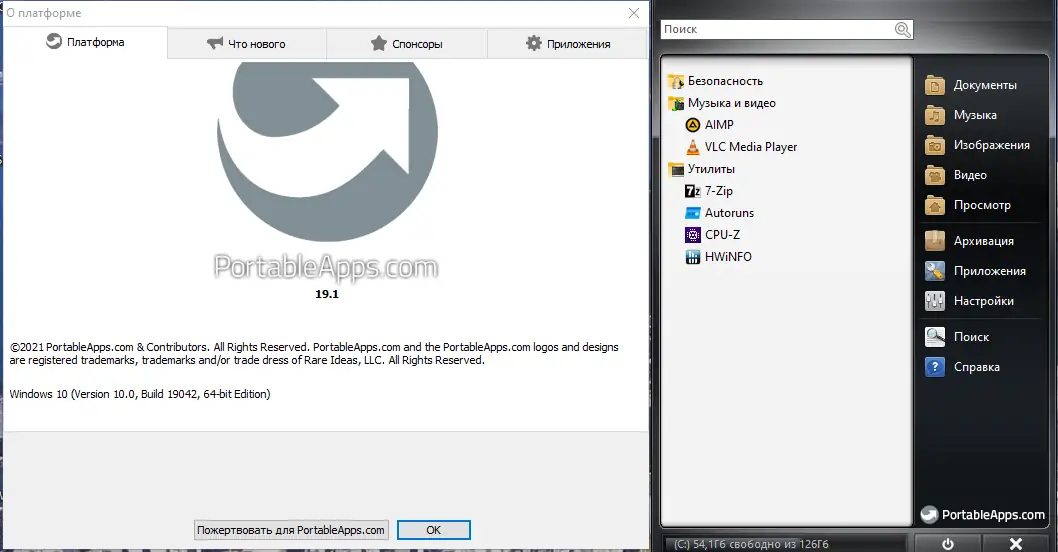Launch HWiNFO via its icon
Image resolution: width=1058 pixels, height=552 pixels.
click(x=692, y=257)
